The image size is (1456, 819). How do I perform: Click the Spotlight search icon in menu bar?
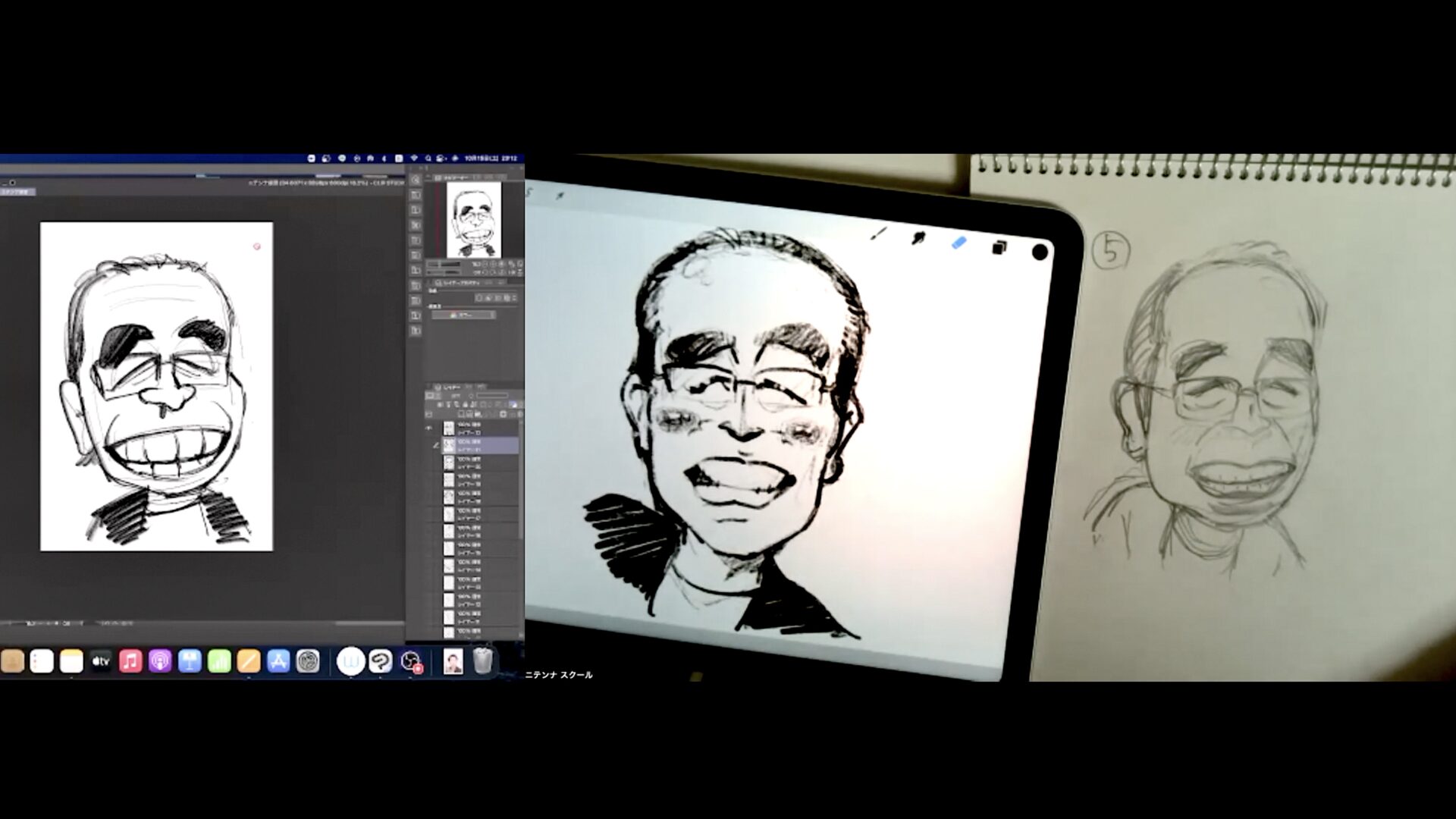coord(428,158)
